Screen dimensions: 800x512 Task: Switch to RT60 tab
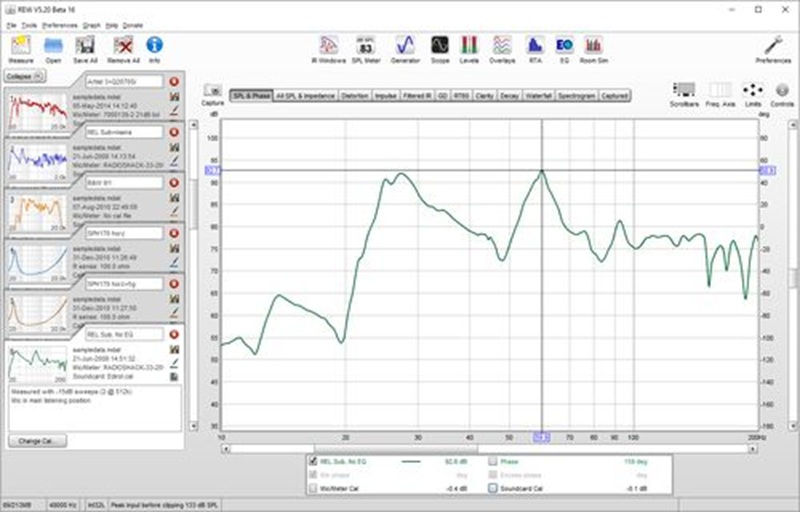coord(461,96)
